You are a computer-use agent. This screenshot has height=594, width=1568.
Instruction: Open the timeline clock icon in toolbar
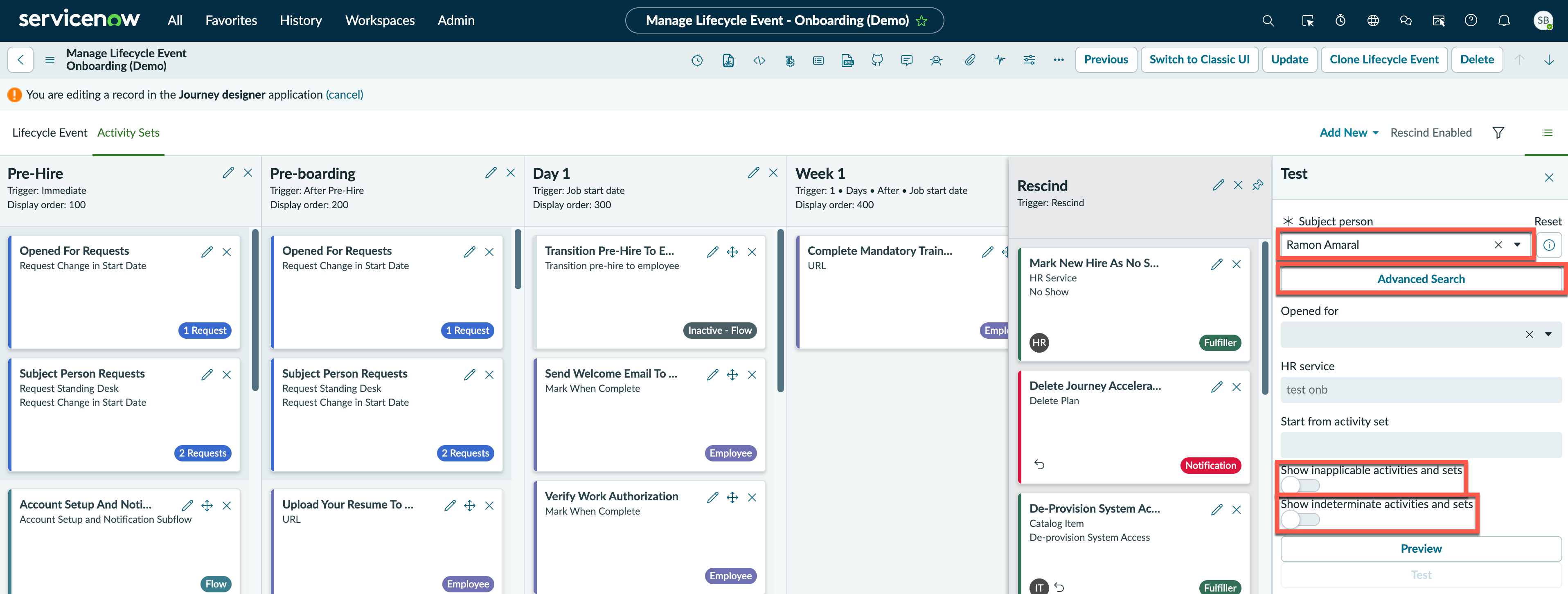698,60
